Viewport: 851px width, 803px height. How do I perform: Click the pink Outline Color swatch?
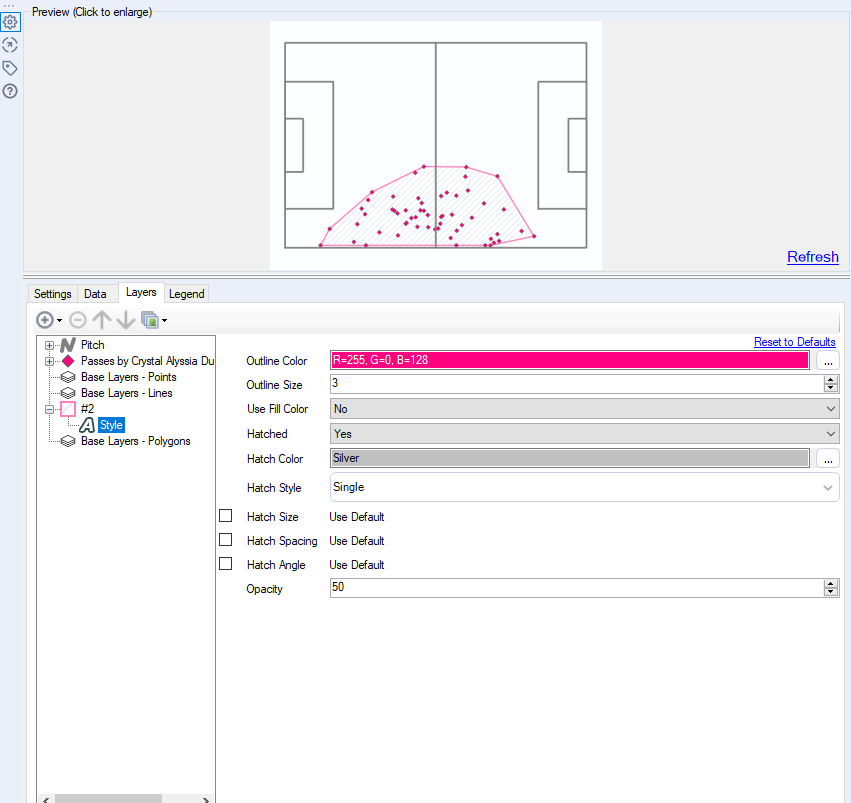569,360
